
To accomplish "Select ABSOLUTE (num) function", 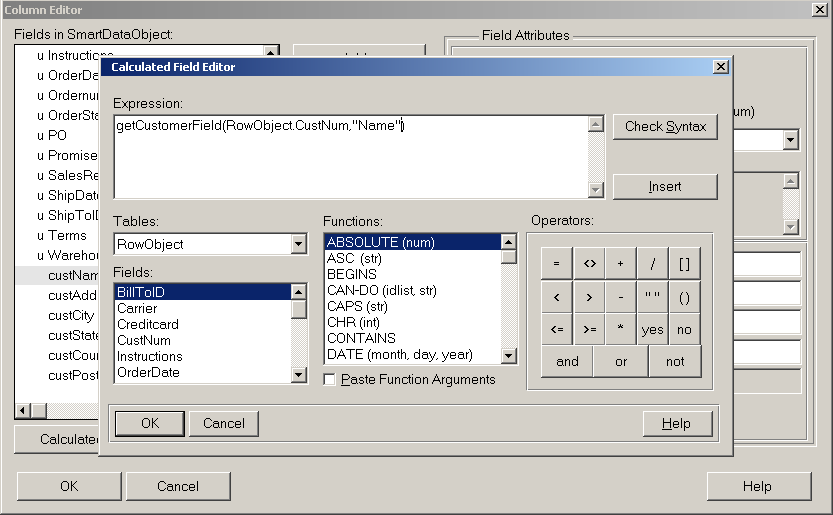I will tap(413, 242).
